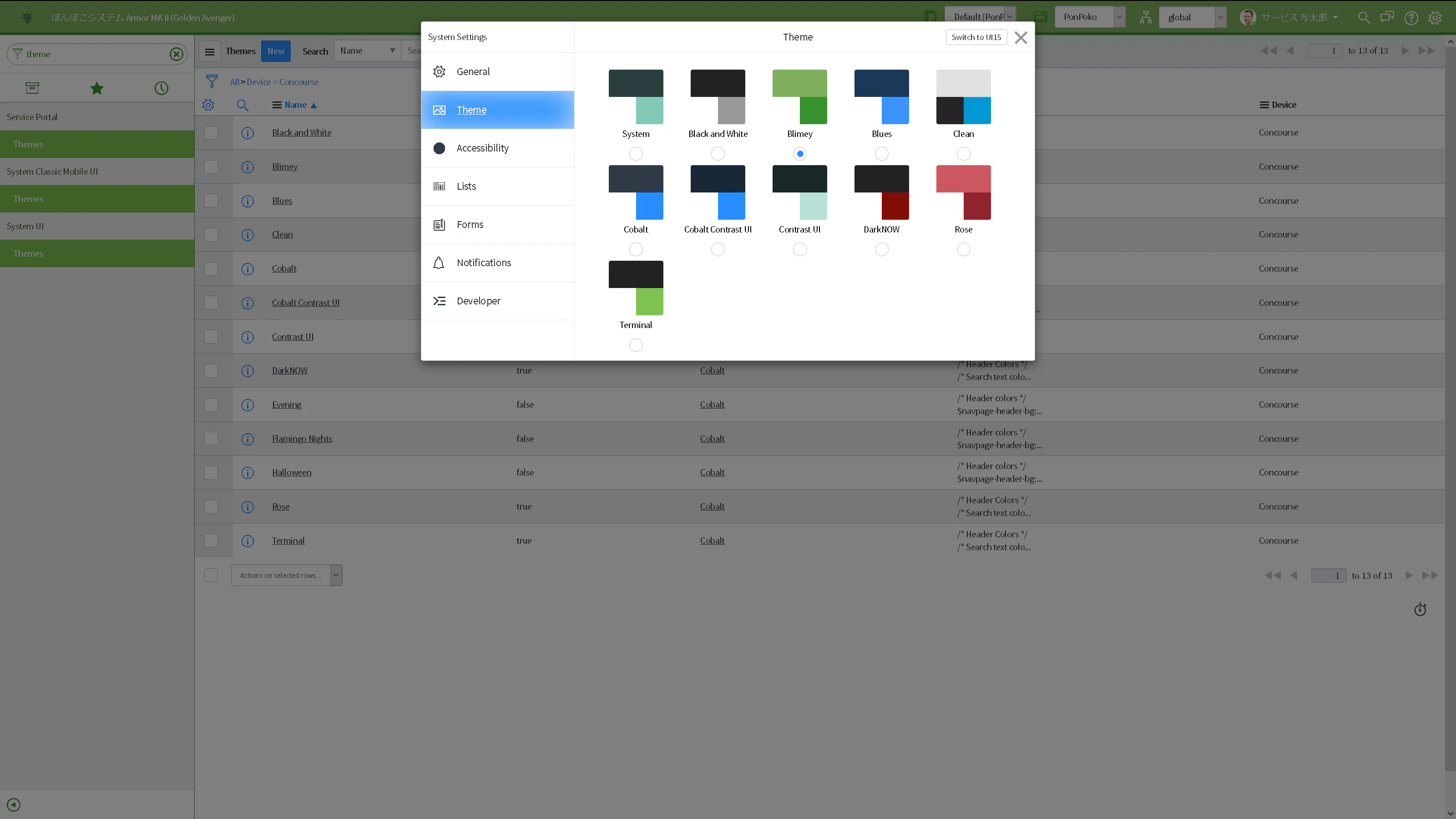
Task: Select the Blimey theme radio button
Action: click(800, 154)
